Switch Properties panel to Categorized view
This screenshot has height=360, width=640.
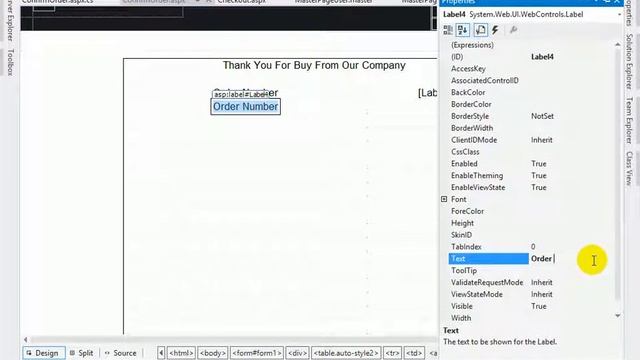tap(448, 30)
